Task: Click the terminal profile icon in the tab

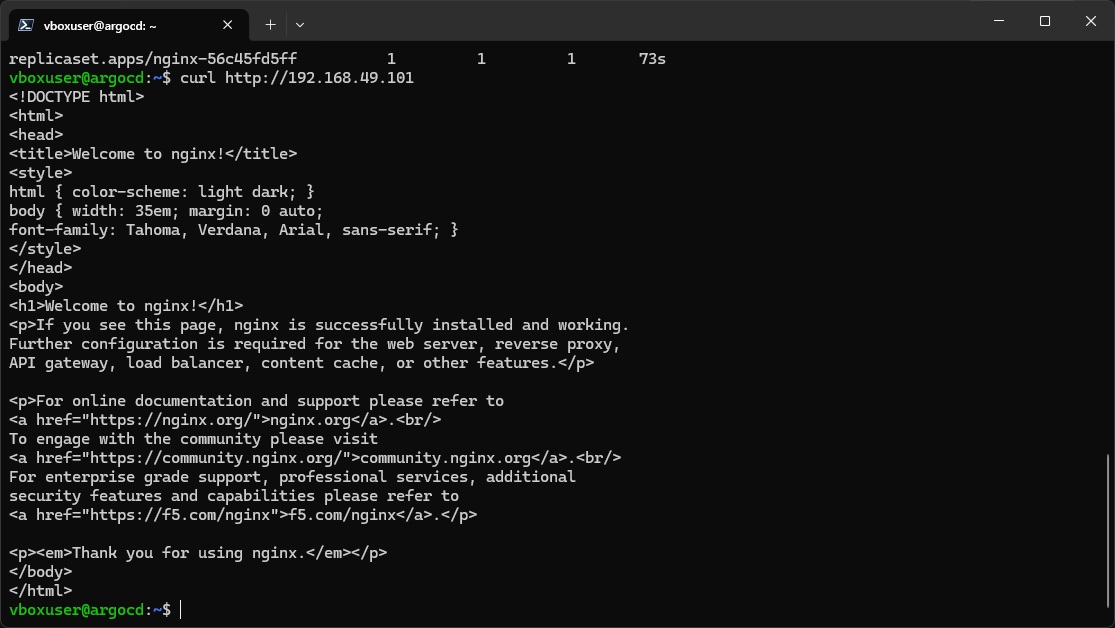Action: 26,25
